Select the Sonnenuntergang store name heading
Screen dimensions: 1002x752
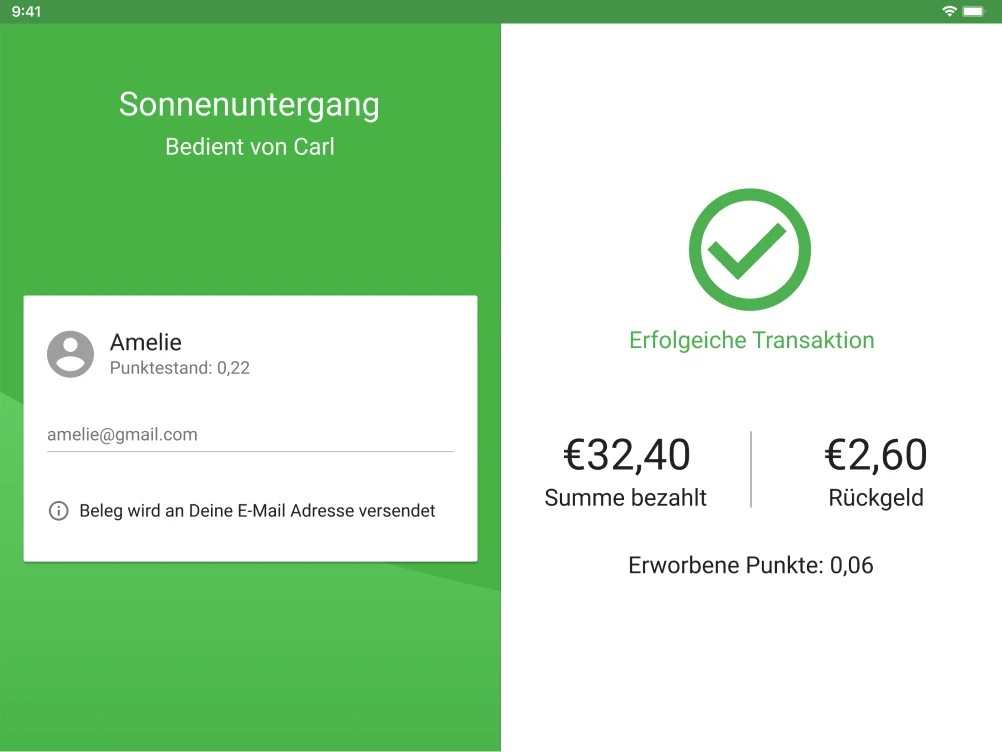pos(248,104)
